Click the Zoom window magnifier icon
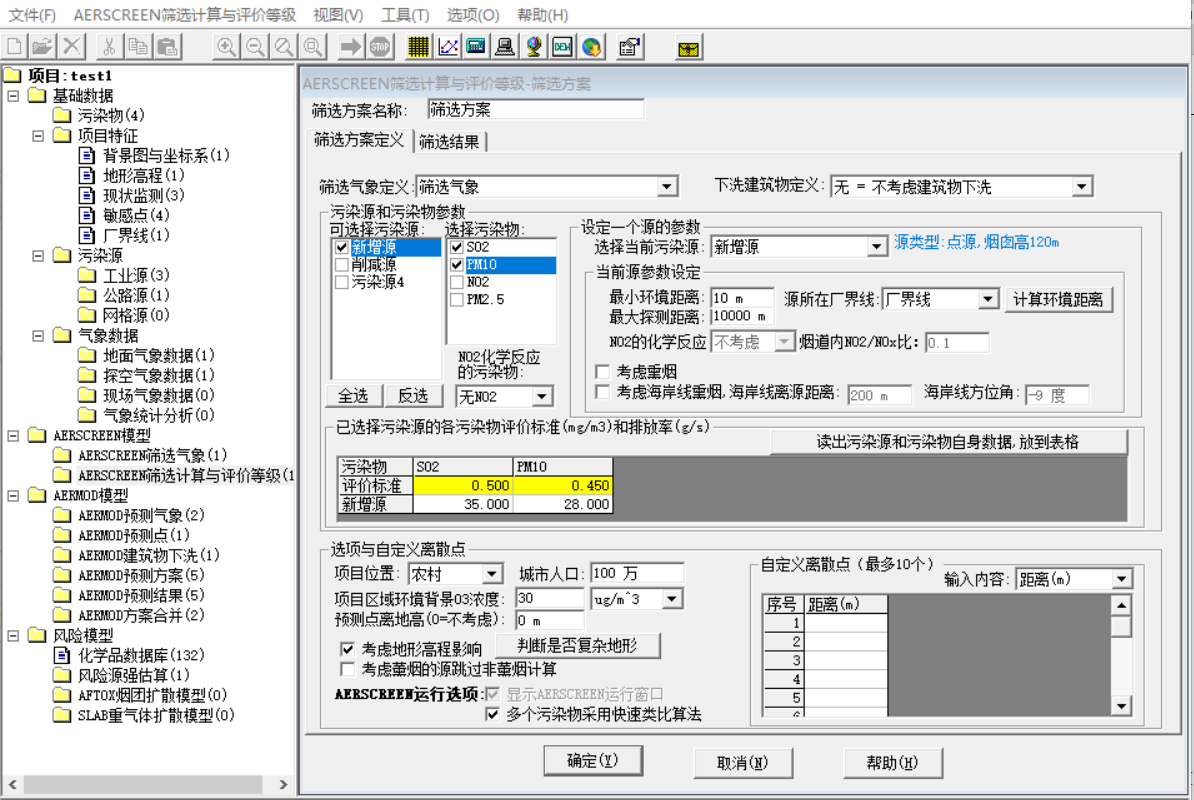Screen dimensions: 1194x800 coord(313,46)
